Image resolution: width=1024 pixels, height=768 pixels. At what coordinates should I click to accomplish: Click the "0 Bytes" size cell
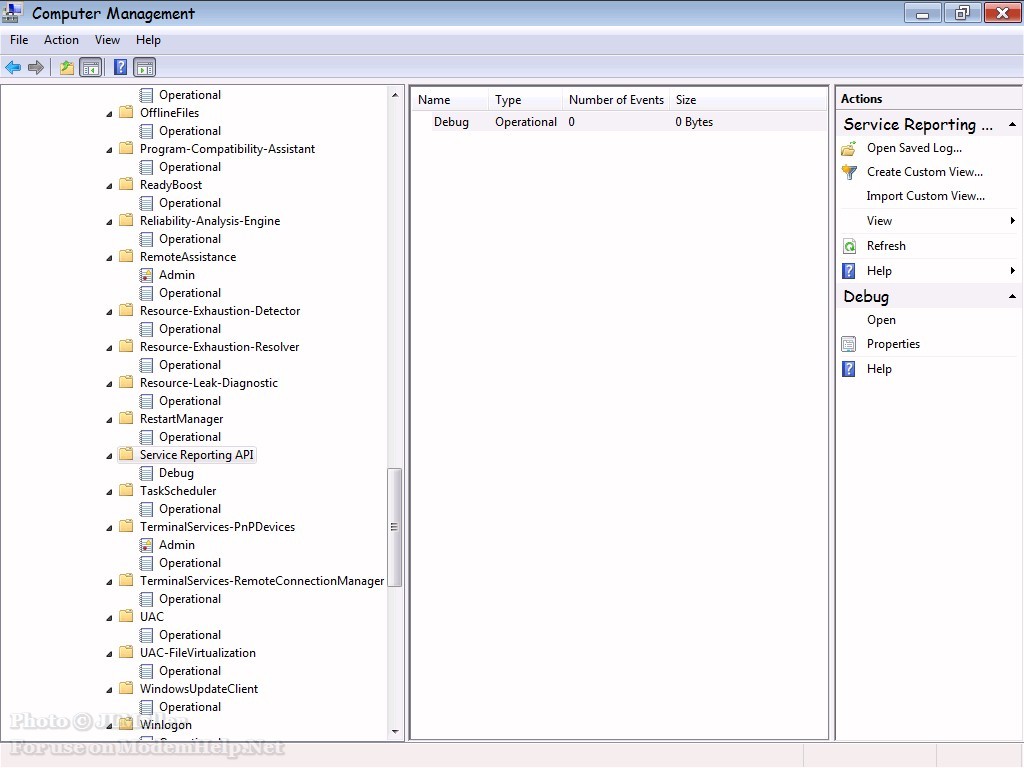pyautogui.click(x=694, y=122)
